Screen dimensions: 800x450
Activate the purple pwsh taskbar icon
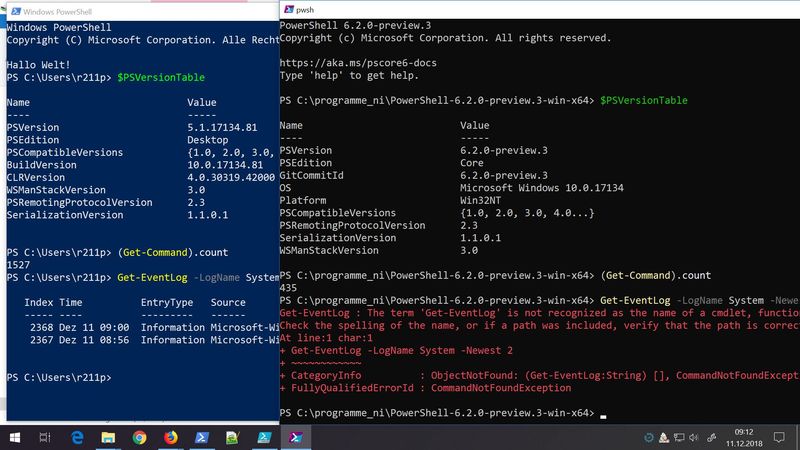295,437
